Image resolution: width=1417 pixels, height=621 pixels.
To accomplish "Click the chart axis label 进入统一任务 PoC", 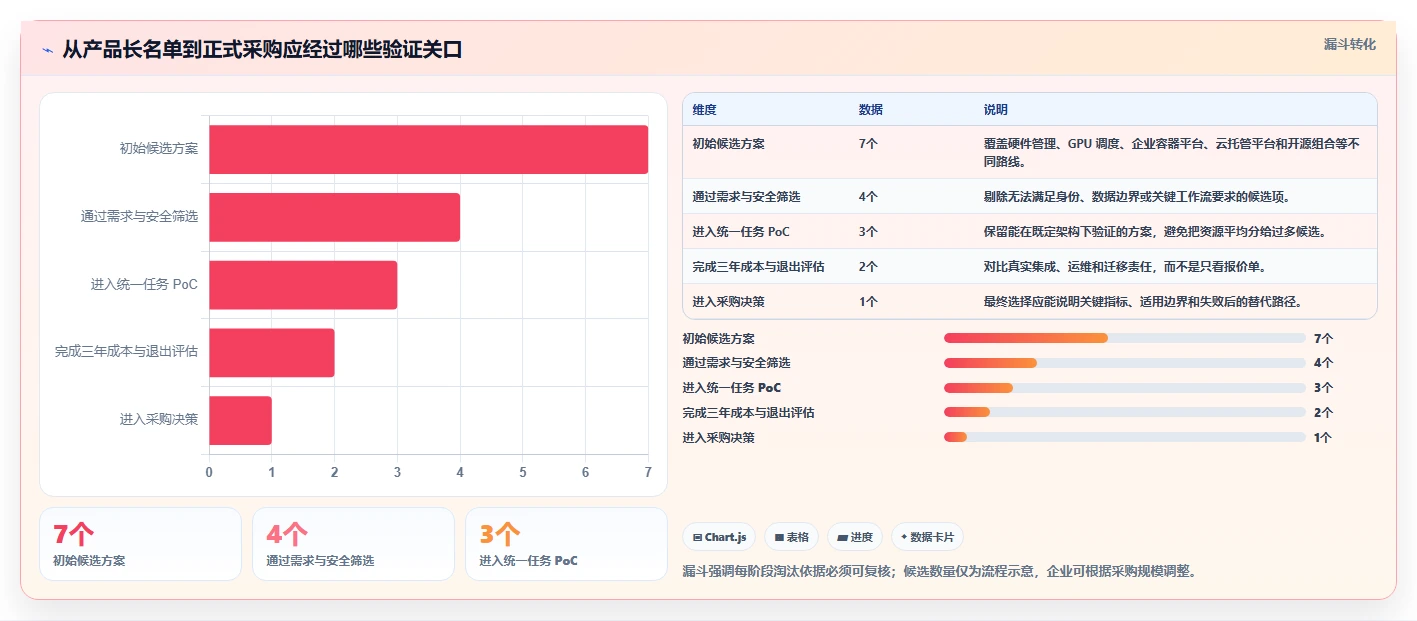I will tap(144, 285).
